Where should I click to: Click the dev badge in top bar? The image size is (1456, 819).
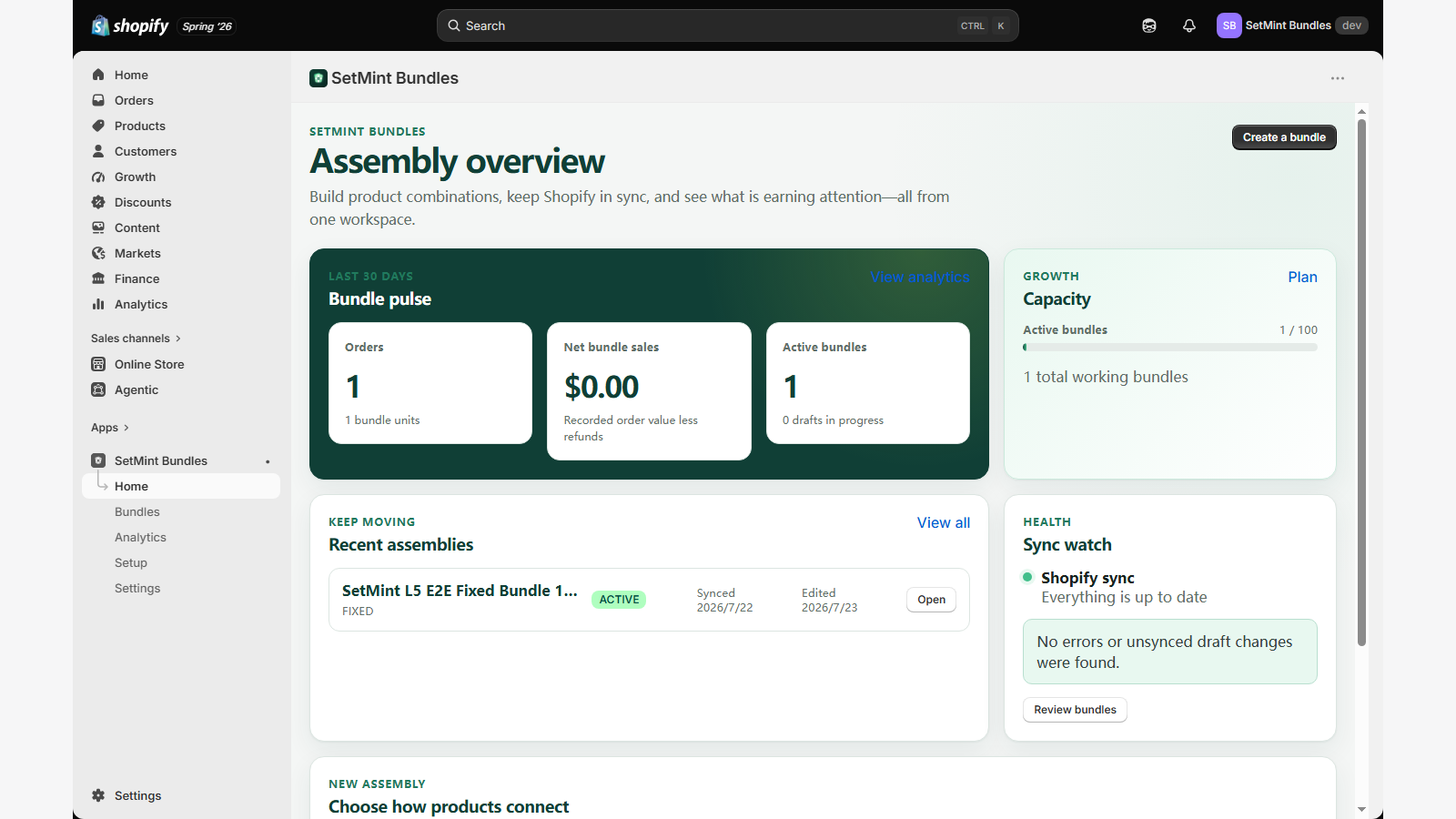(1351, 25)
